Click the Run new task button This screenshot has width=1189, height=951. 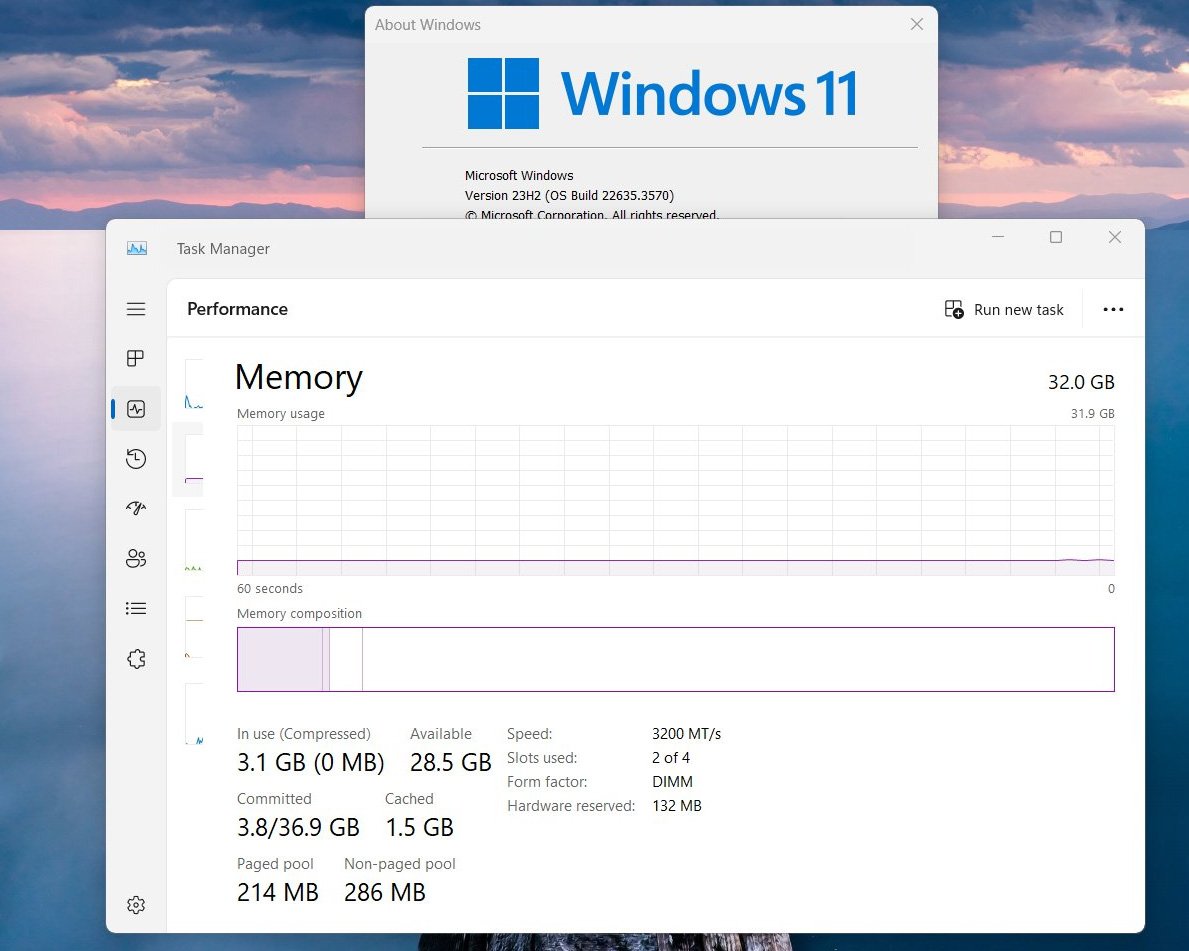(1004, 310)
